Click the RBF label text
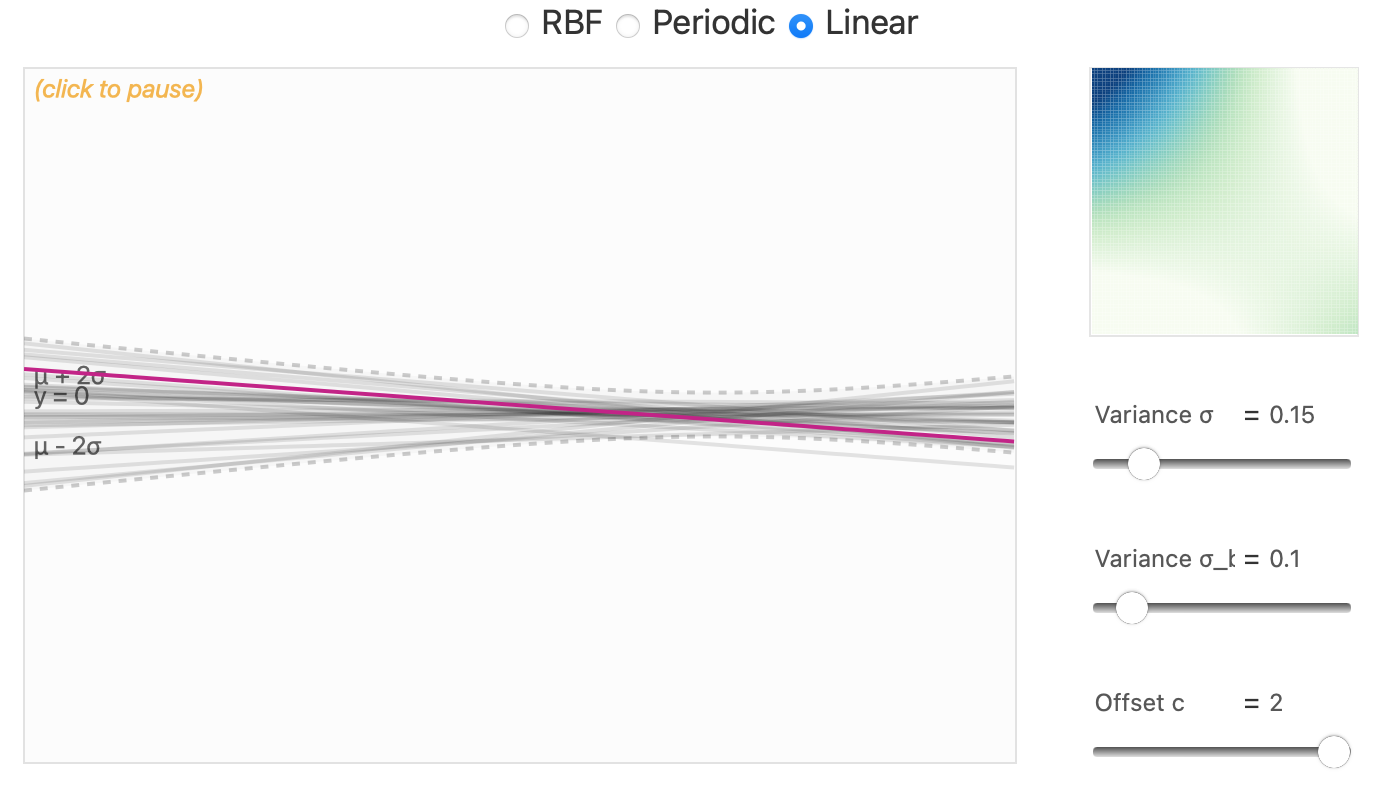1380x788 pixels. tap(572, 23)
